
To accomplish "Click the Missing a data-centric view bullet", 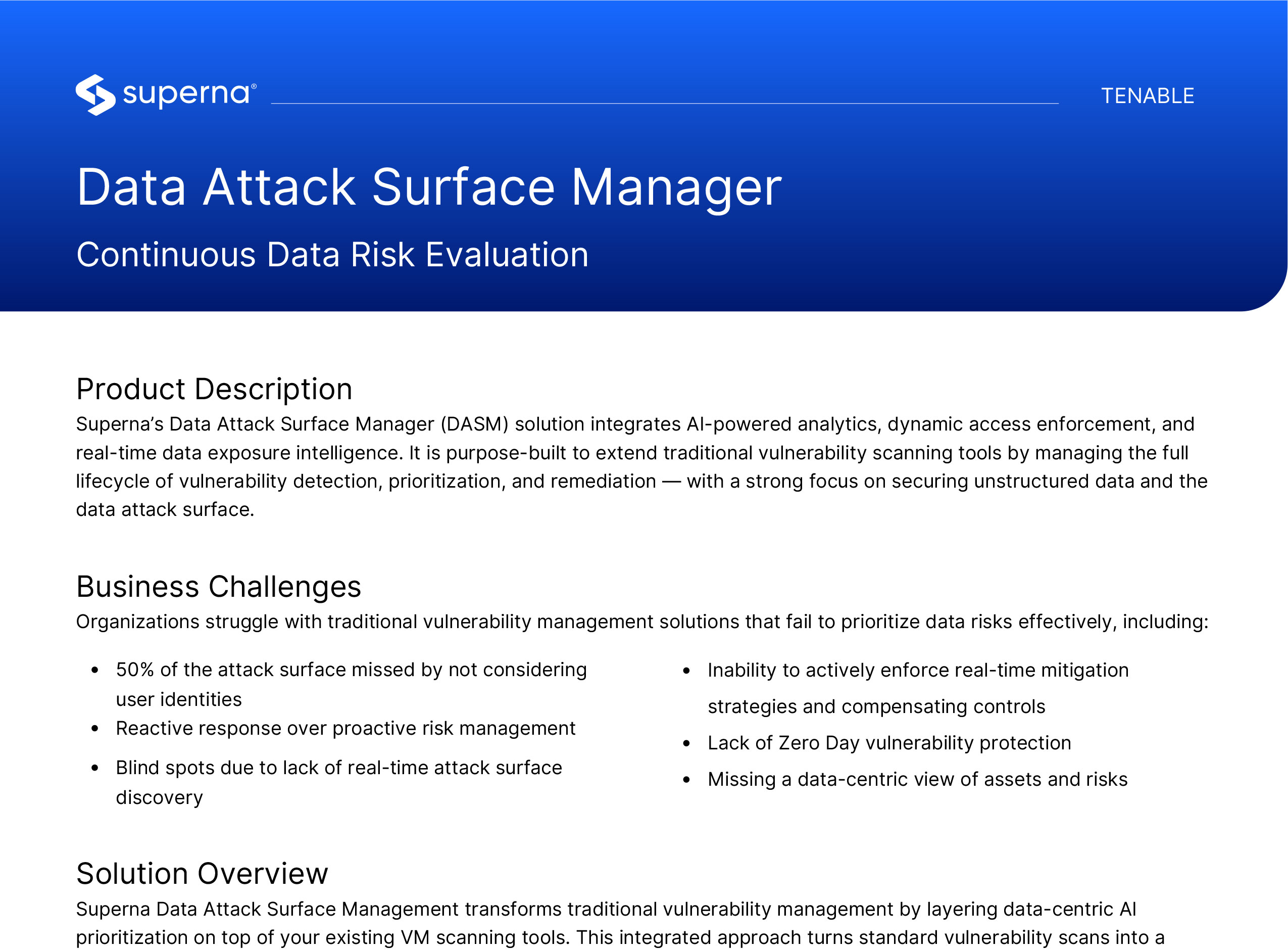I will tap(917, 779).
